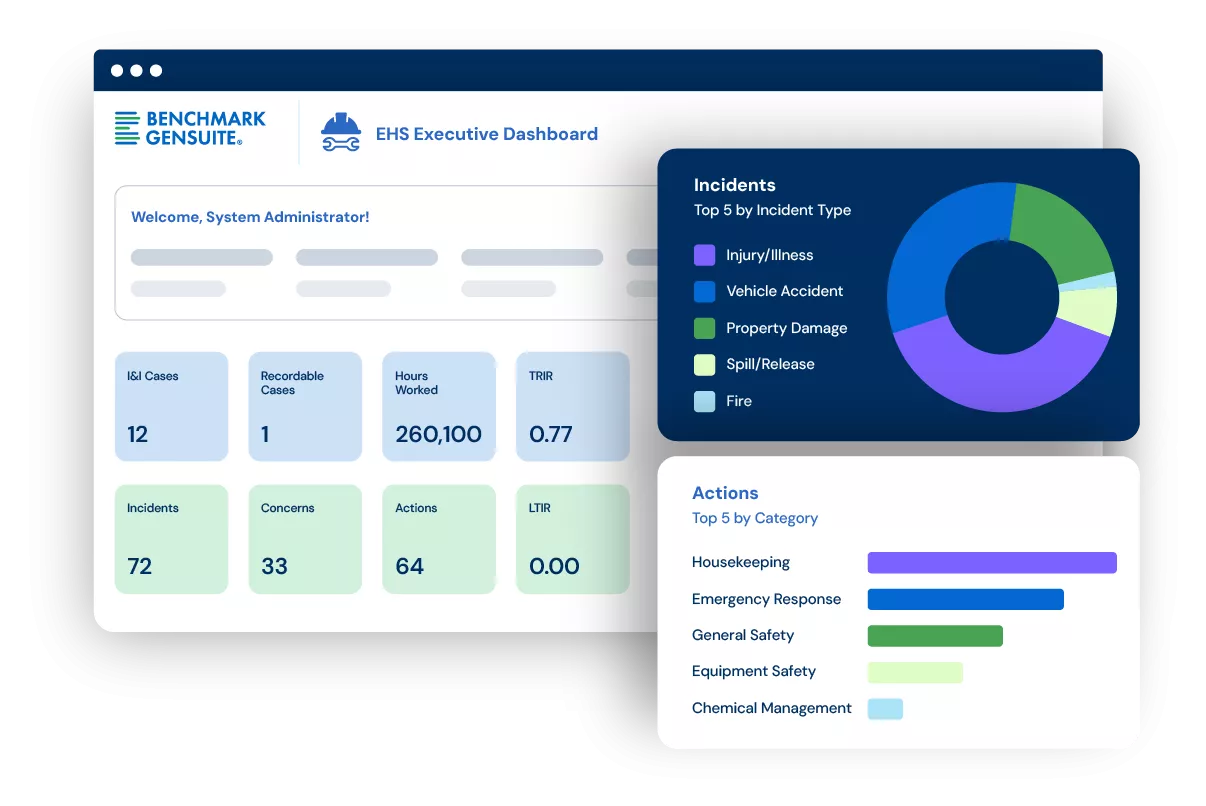
Task: Select the Property Damage green legend swatch
Action: tap(705, 328)
